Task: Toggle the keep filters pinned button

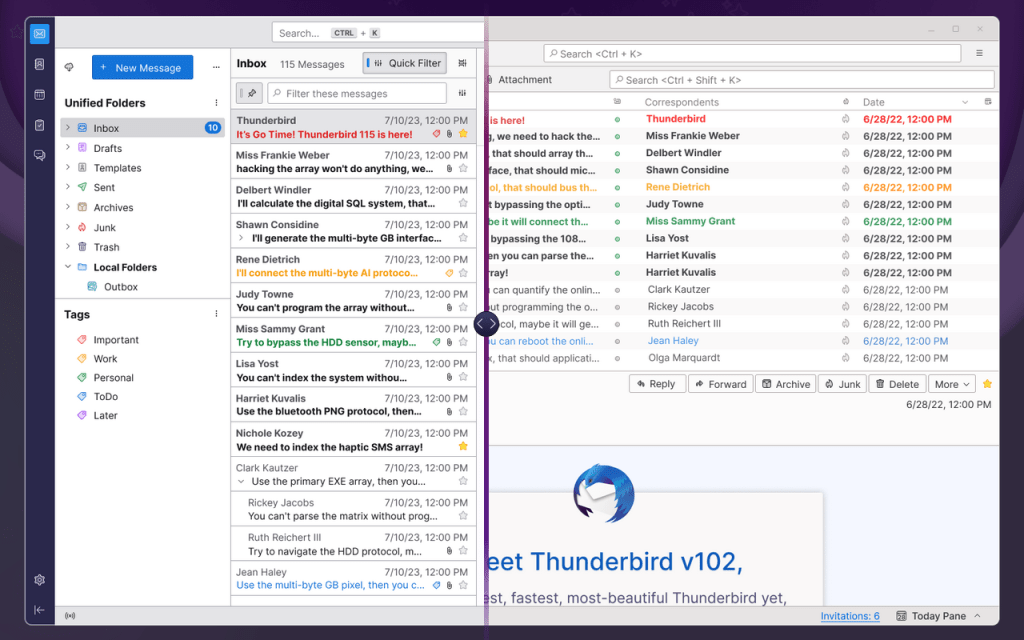Action: (x=251, y=93)
